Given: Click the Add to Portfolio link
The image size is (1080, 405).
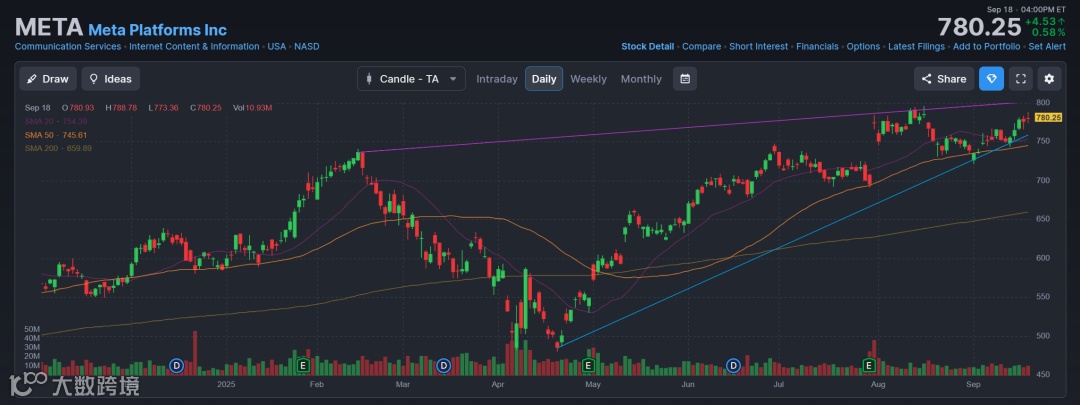Looking at the screenshot, I should point(986,46).
